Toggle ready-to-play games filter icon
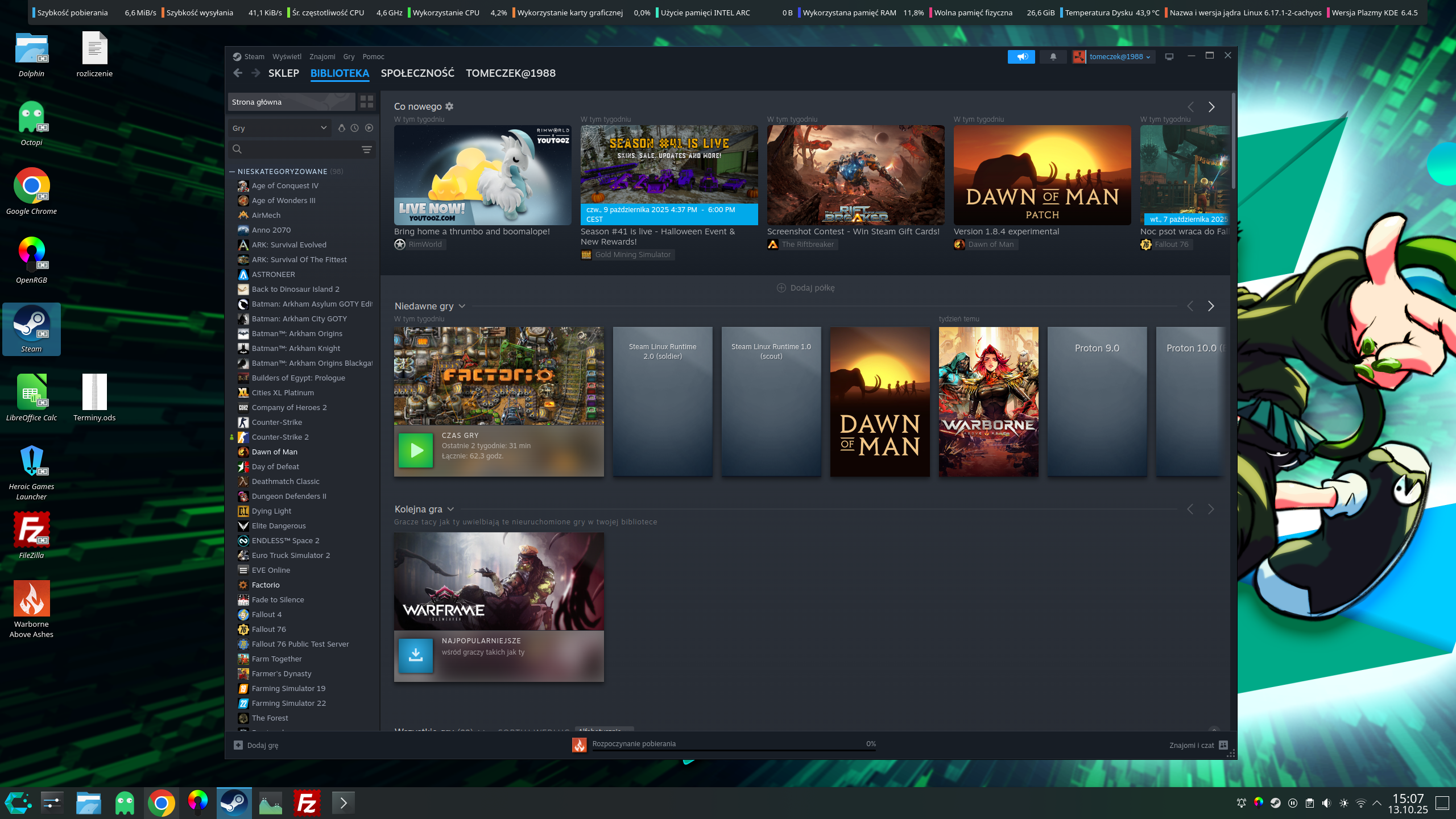Screen dimensions: 1456x819 [369, 128]
